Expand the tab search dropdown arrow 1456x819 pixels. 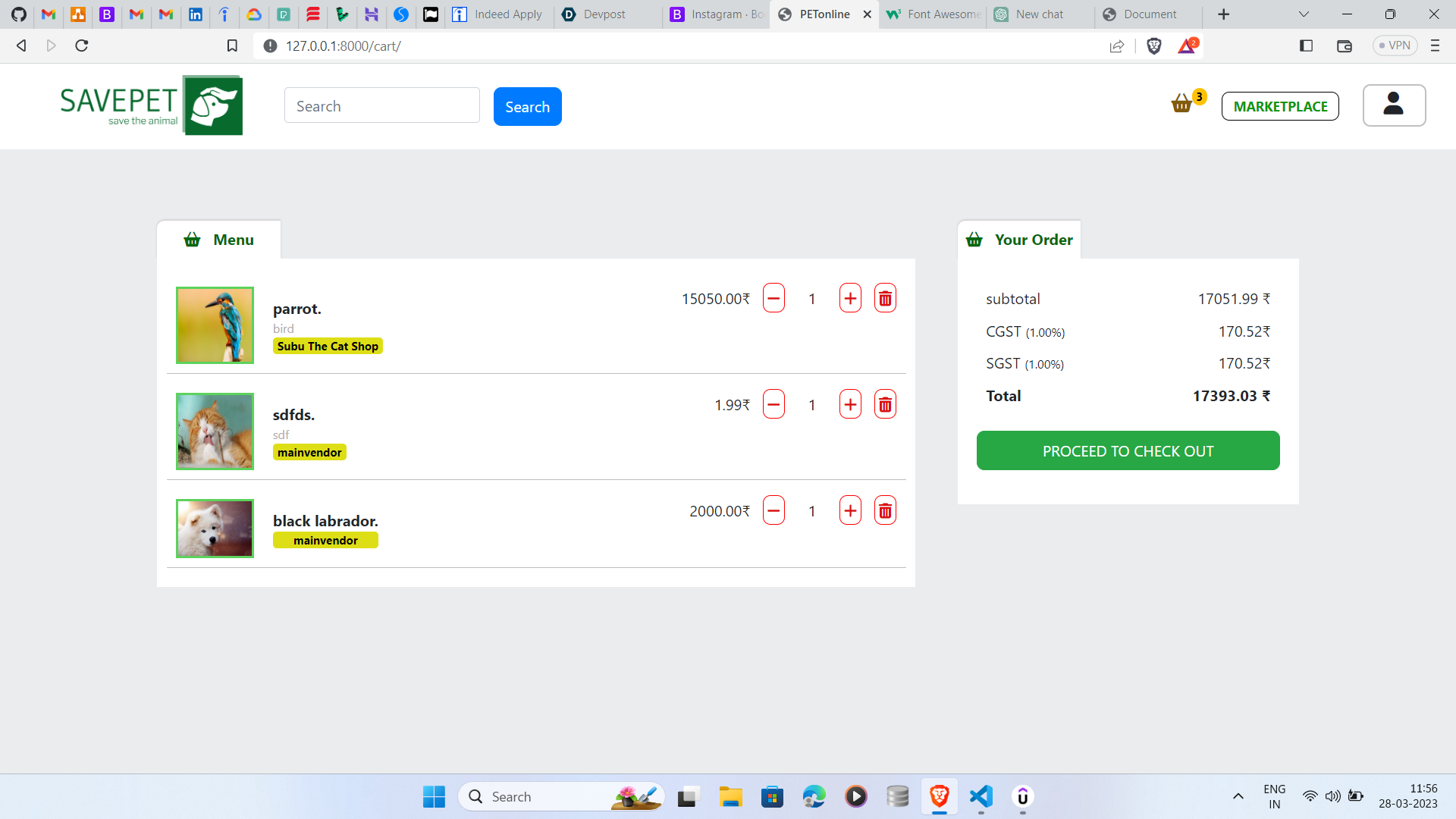[x=1304, y=14]
